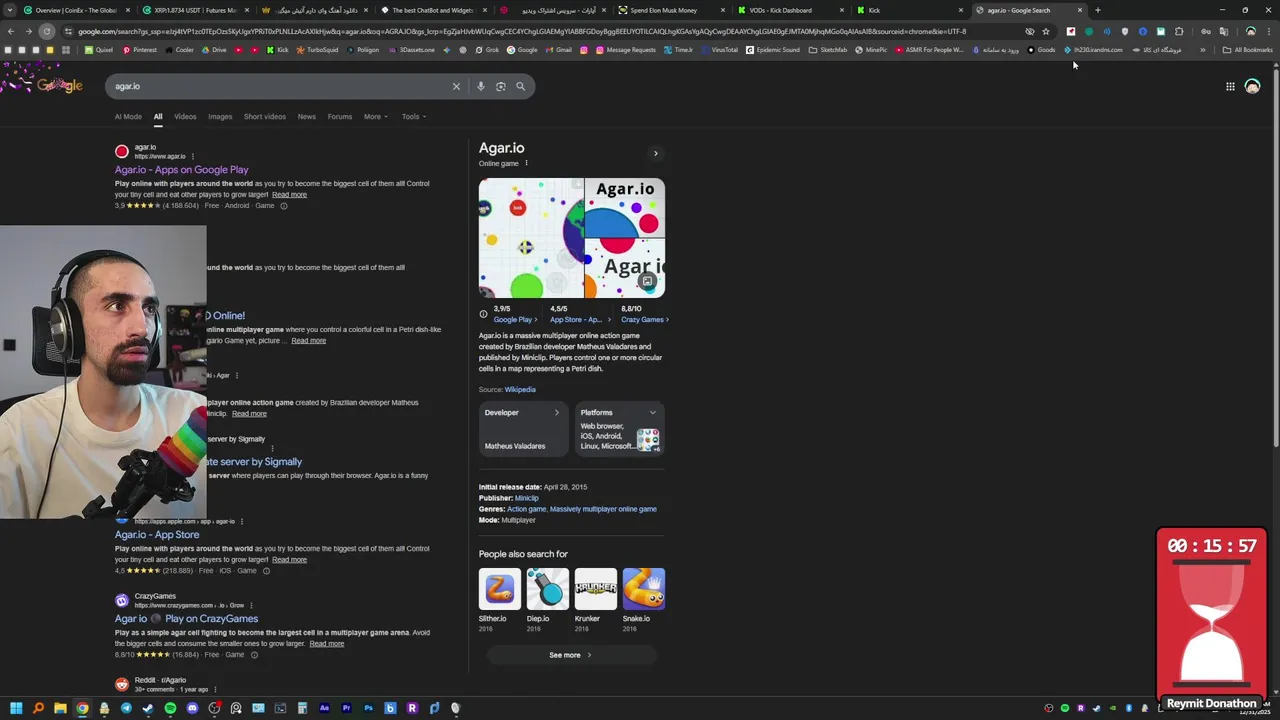Expand the More search filter menu

tap(375, 117)
